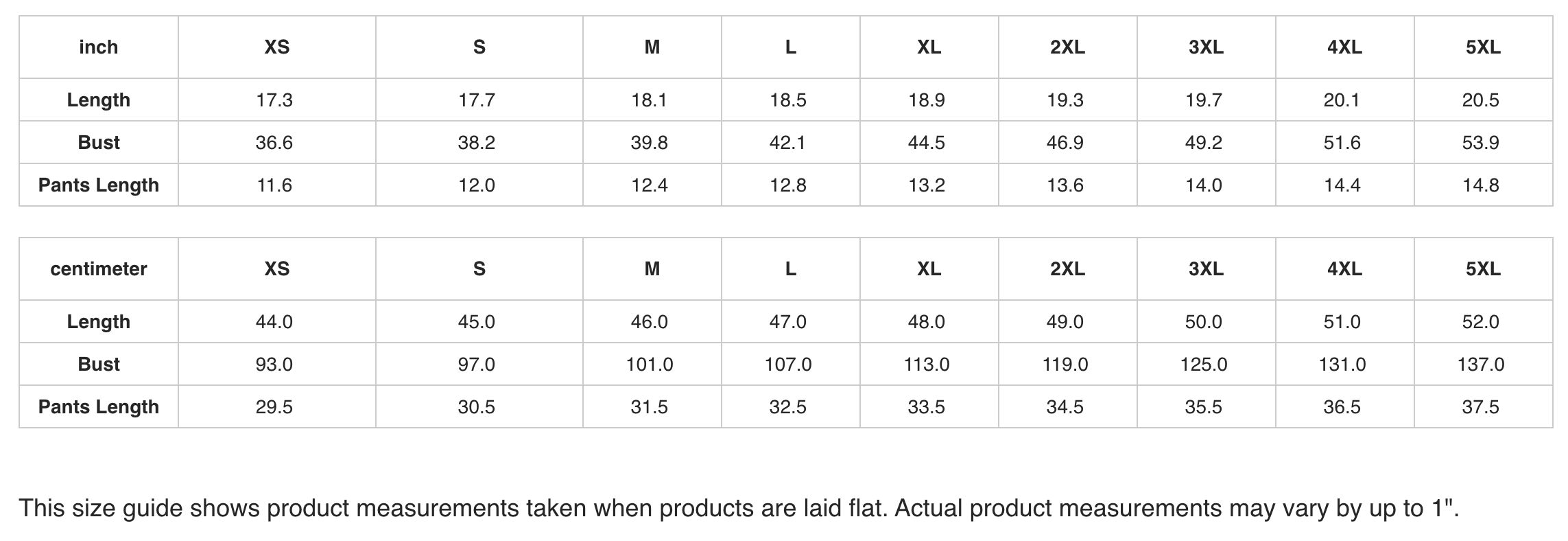
Task: Select the 18.1 length value for M
Action: [649, 100]
